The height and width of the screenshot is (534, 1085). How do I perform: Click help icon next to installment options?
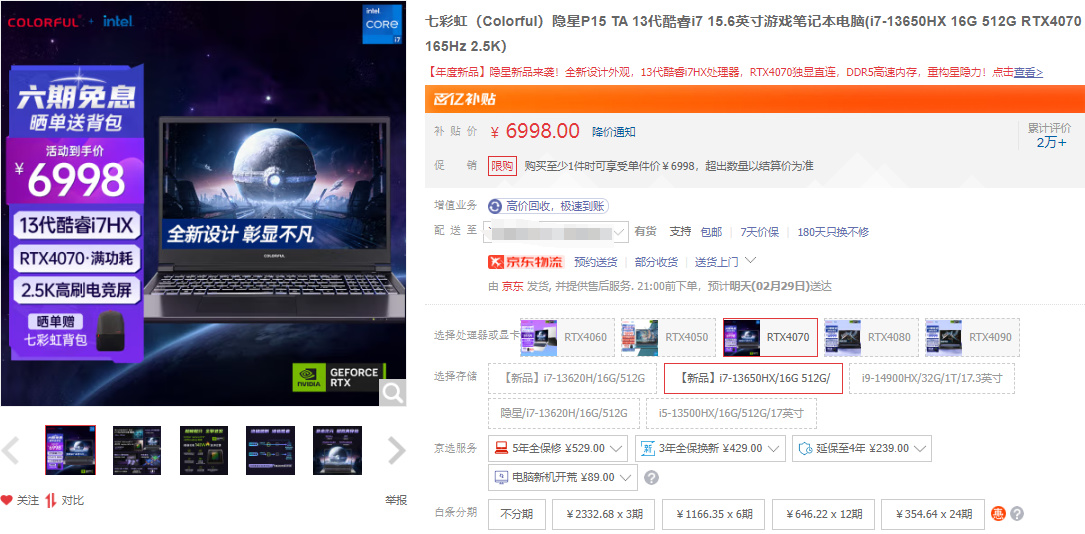pyautogui.click(x=1016, y=514)
